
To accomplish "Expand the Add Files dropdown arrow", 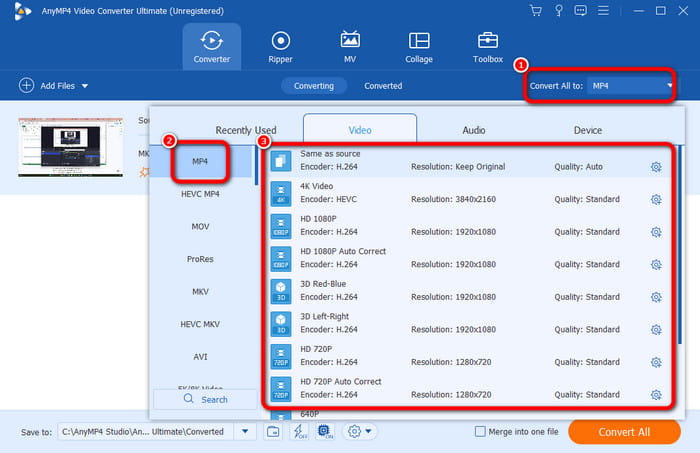I will (85, 86).
